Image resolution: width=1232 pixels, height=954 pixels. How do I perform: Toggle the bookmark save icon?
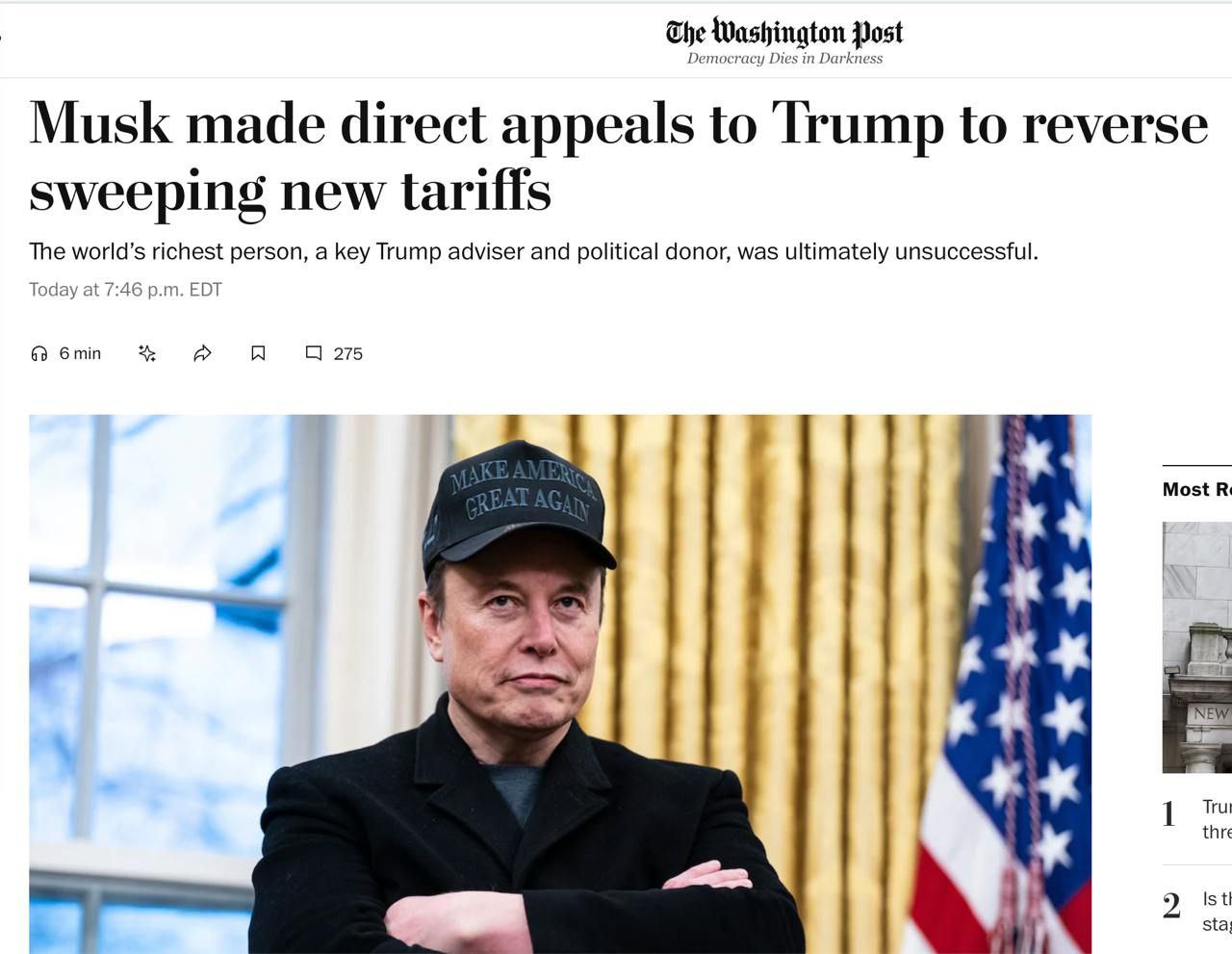click(x=258, y=353)
